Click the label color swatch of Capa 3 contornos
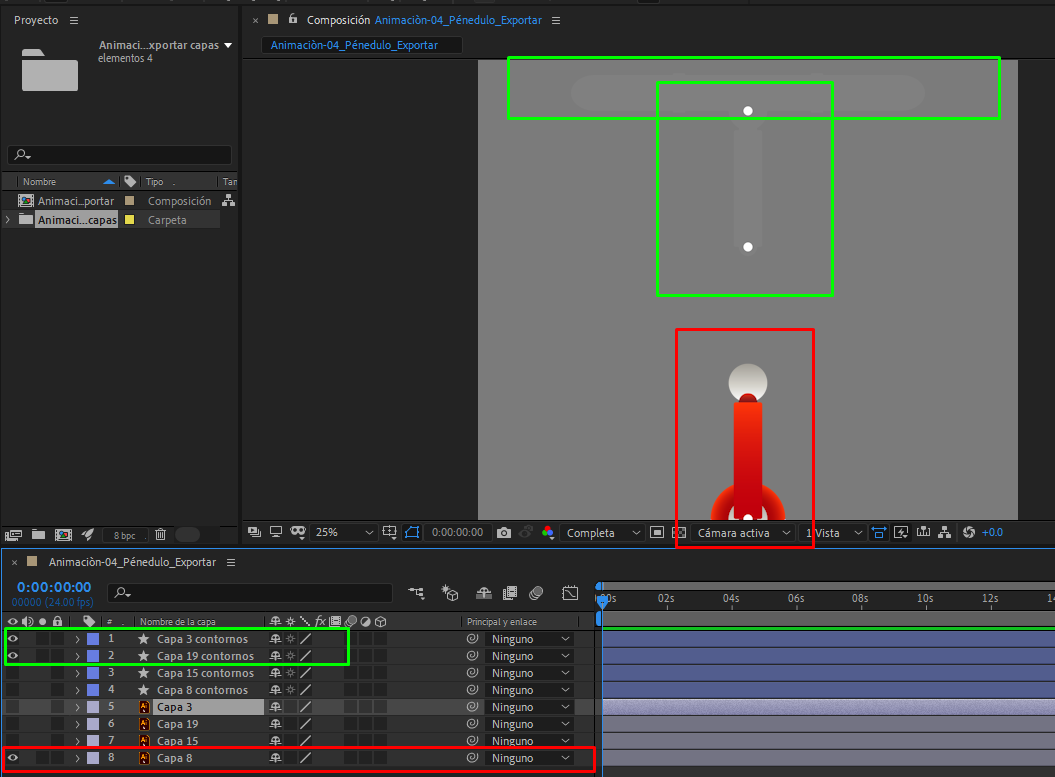1055x777 pixels. (94, 638)
